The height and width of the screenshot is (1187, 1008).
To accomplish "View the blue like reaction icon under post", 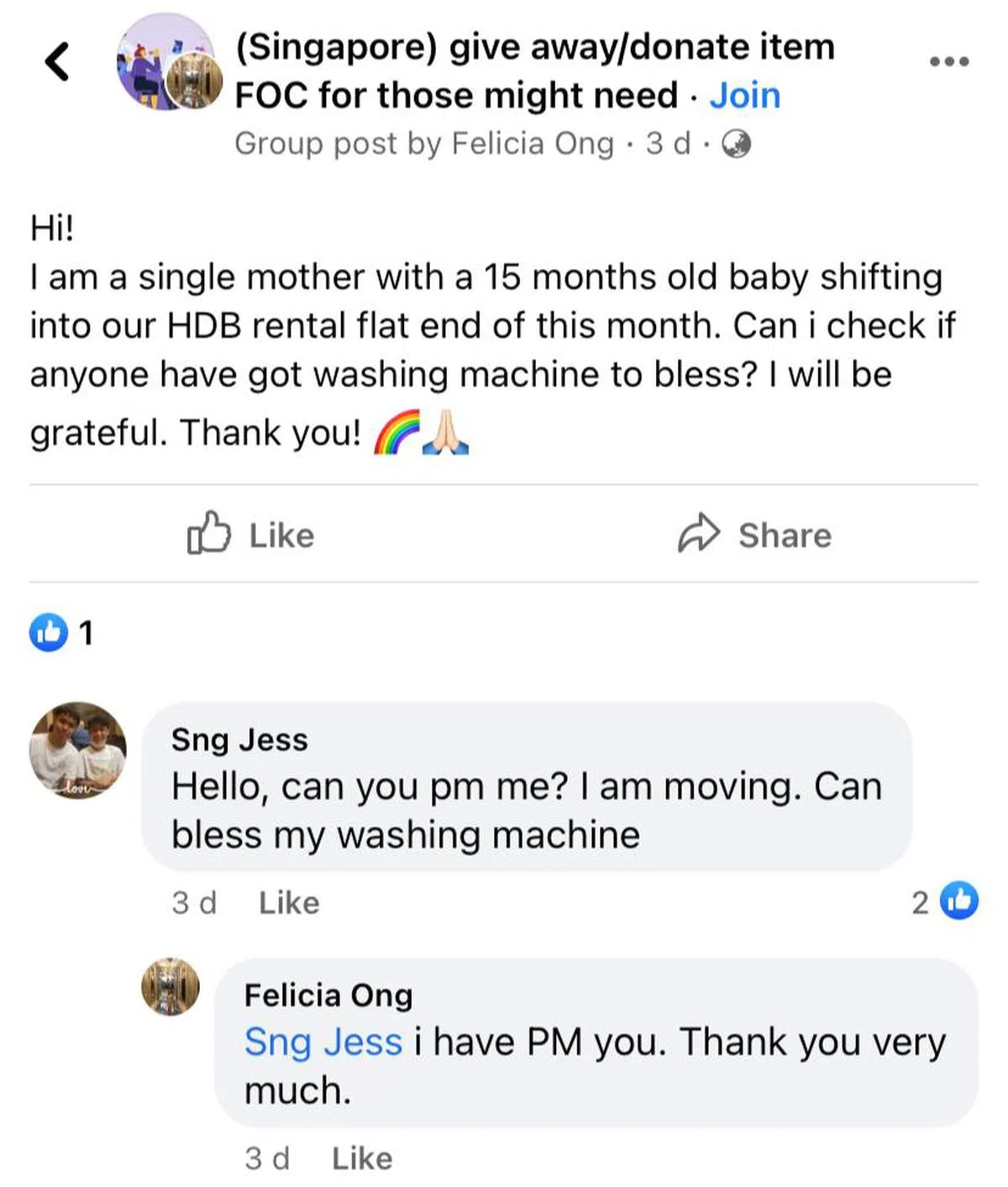I will (x=49, y=632).
